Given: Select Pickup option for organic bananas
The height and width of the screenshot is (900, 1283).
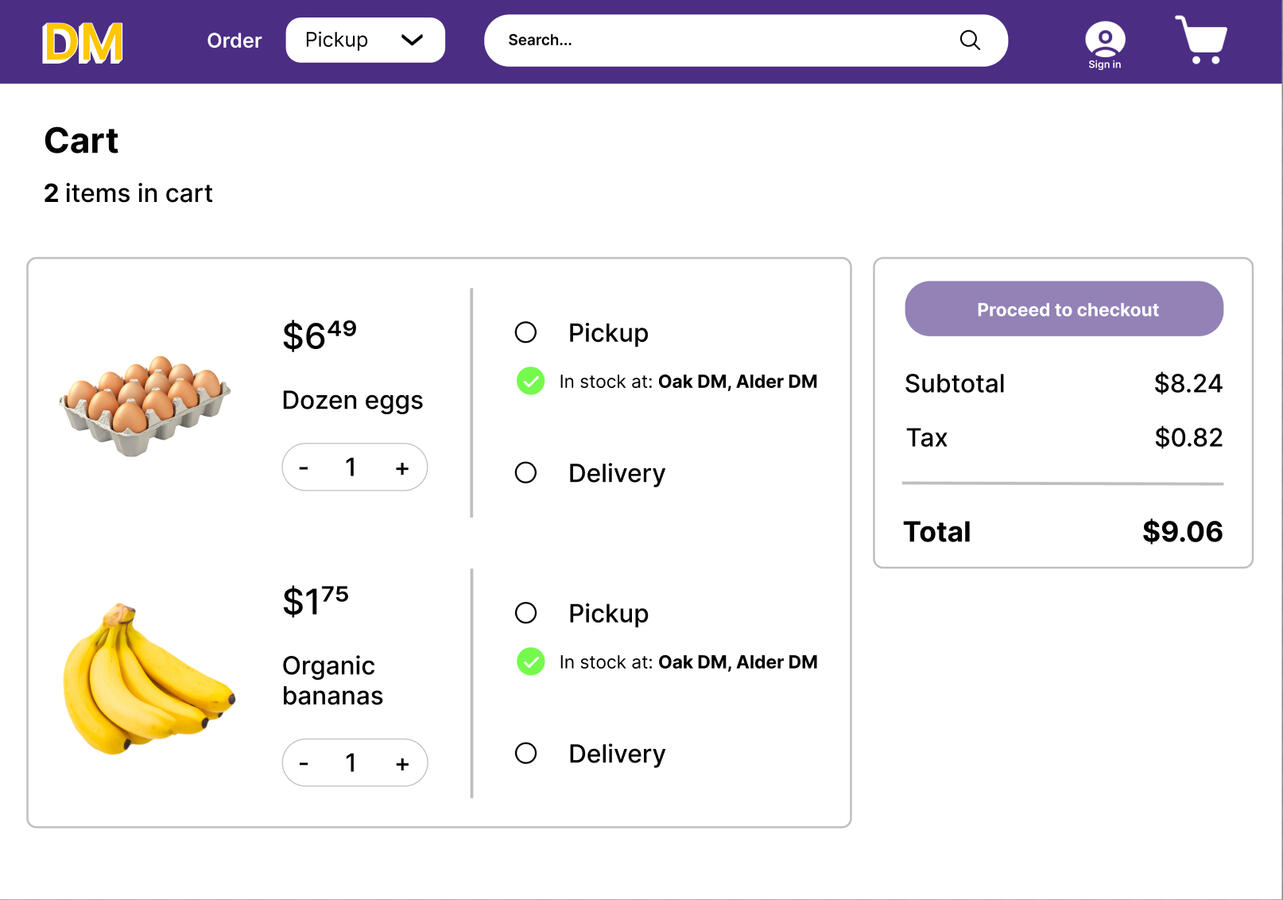Looking at the screenshot, I should 526,613.
